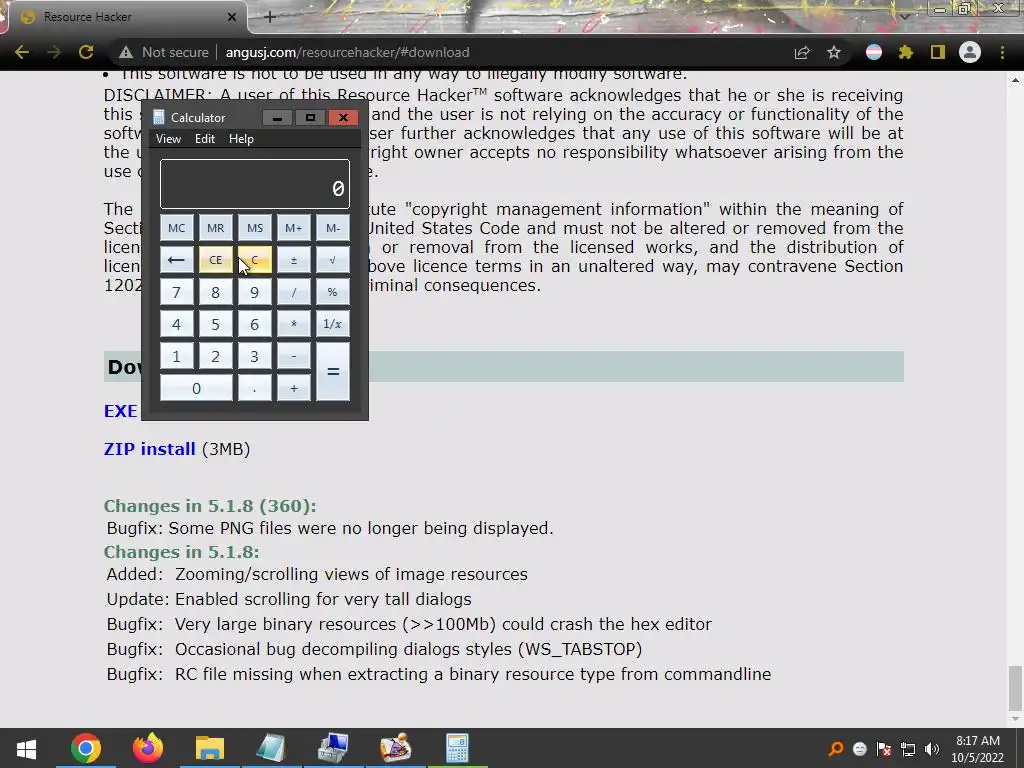Click the percent button
This screenshot has height=768, width=1024.
(333, 292)
